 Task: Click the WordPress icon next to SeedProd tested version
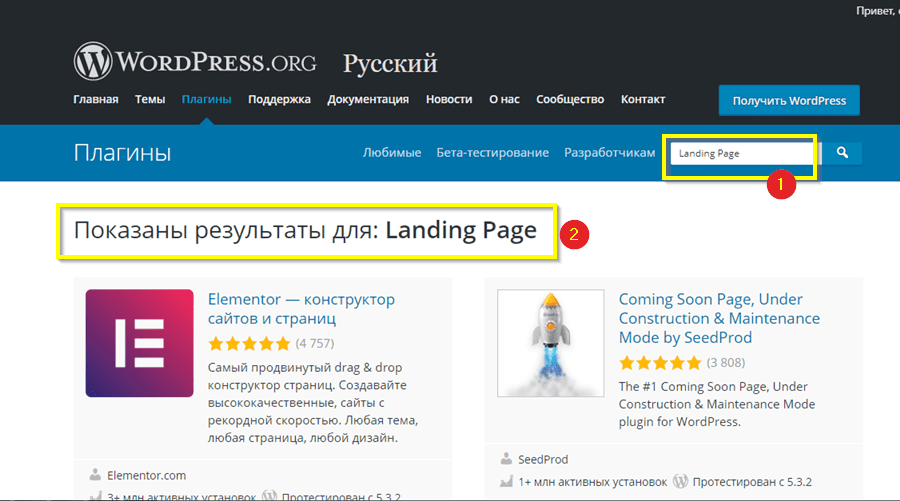click(x=680, y=481)
